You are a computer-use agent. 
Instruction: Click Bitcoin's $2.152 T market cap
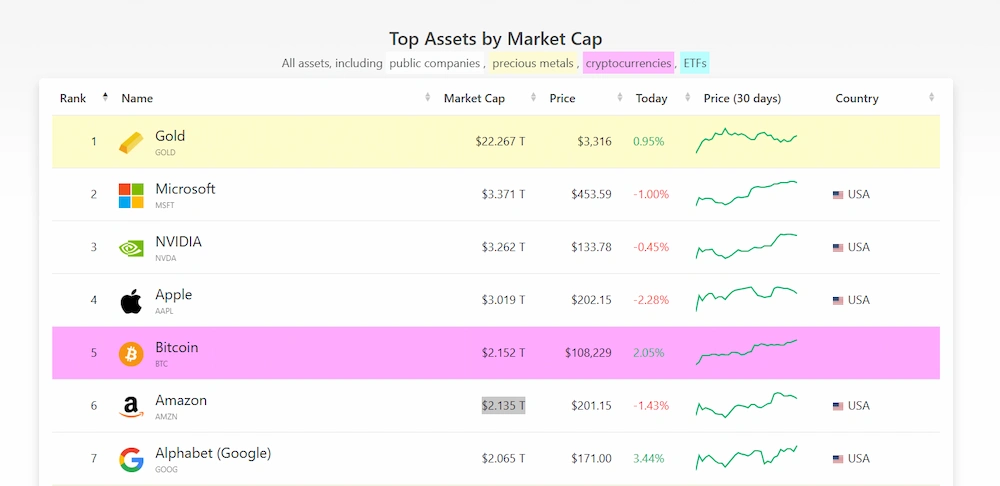click(503, 353)
